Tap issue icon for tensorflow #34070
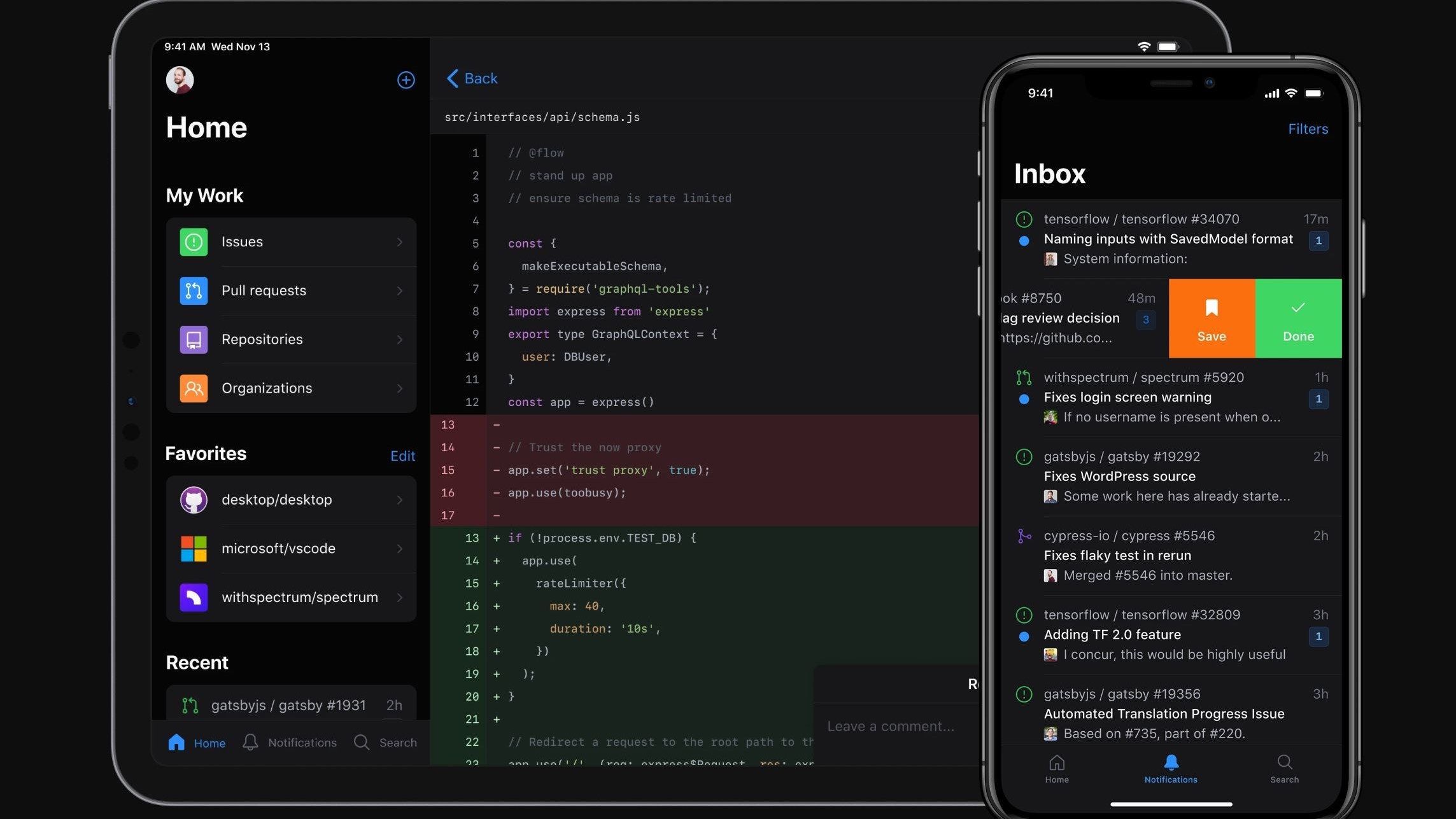Viewport: 1456px width, 819px height. 1024,220
